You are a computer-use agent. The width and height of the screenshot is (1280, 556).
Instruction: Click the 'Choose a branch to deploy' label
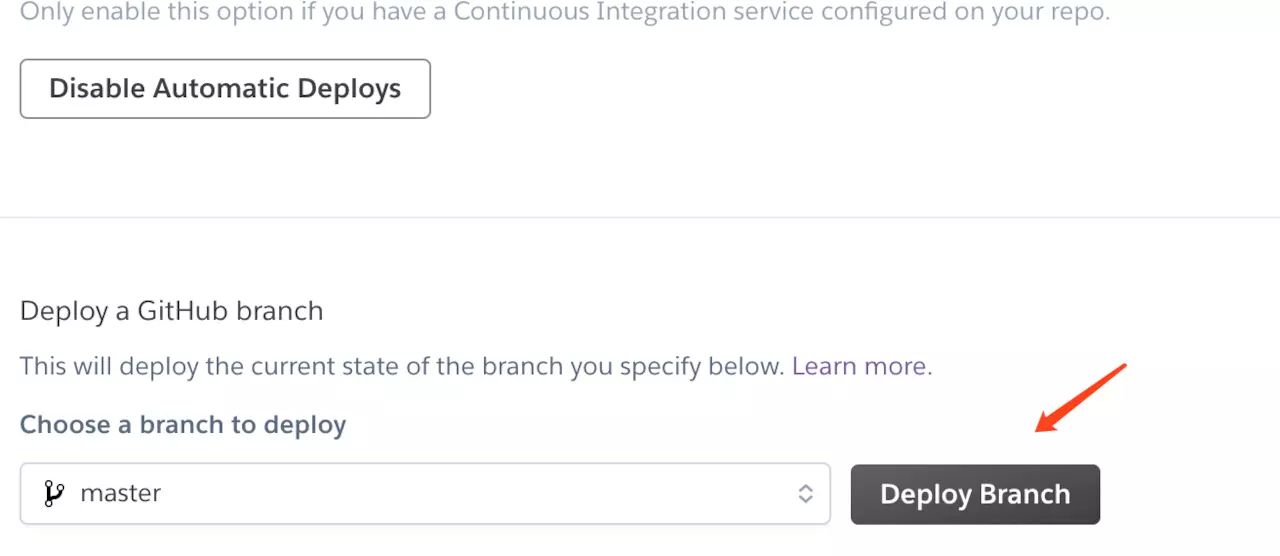[x=183, y=425]
